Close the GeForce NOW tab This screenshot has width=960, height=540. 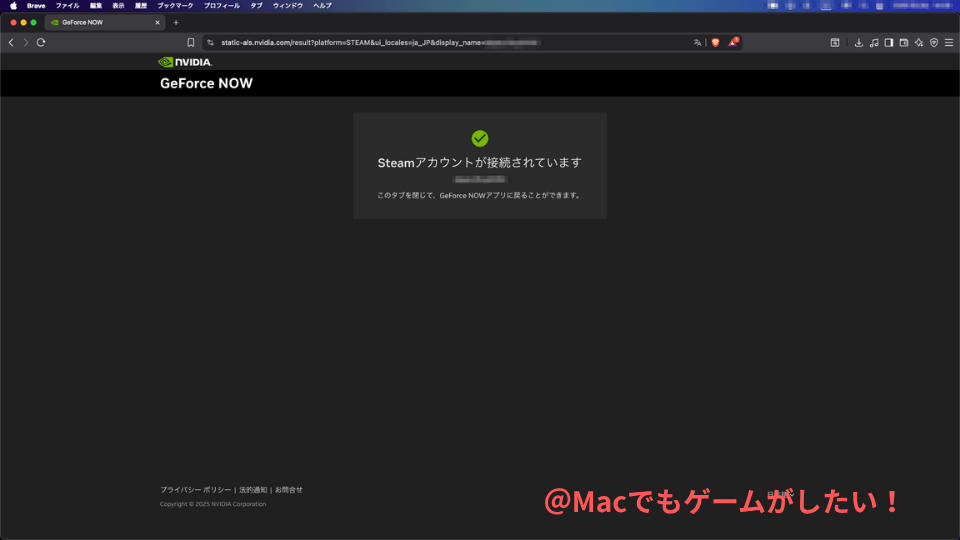157,22
